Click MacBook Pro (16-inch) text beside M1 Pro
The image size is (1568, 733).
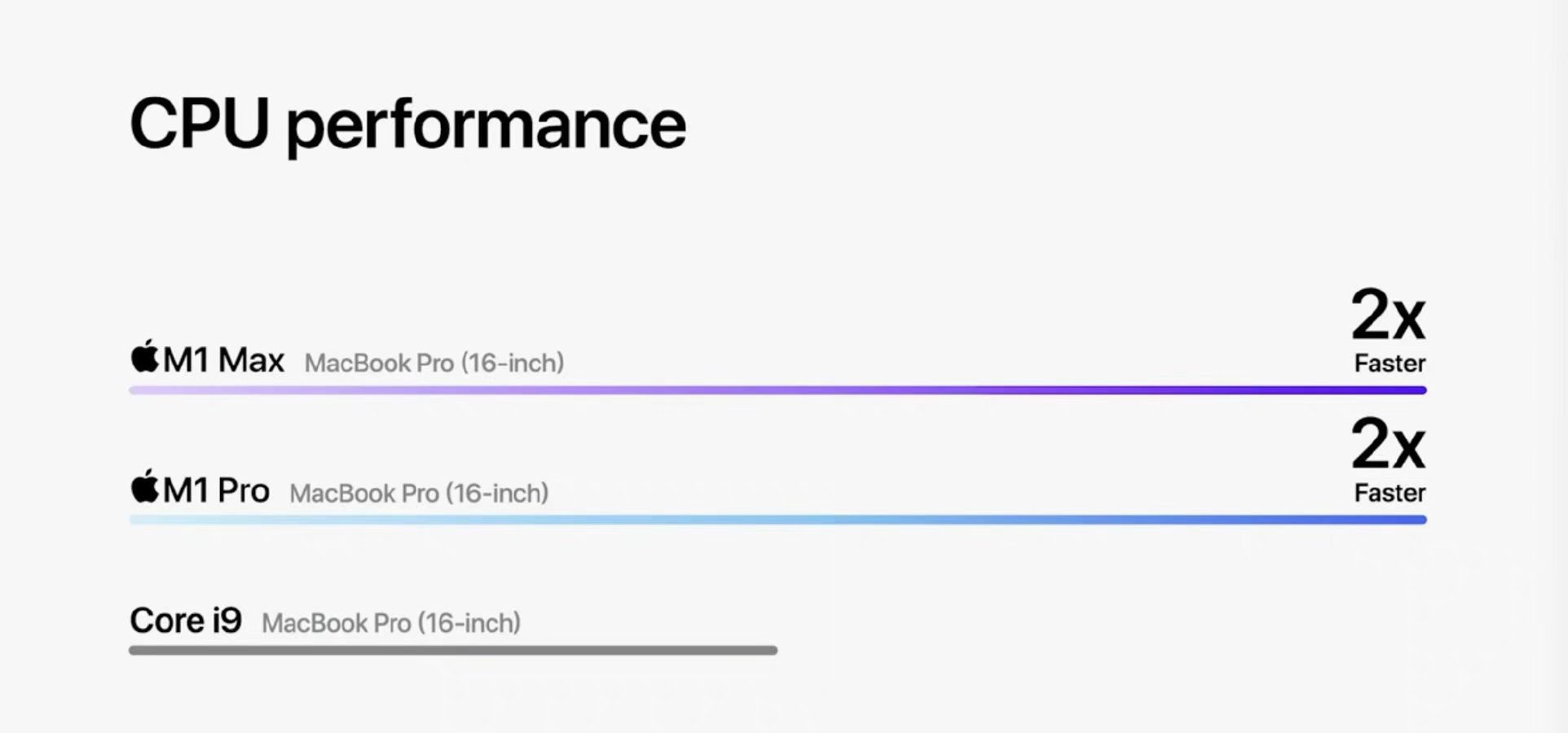pyautogui.click(x=419, y=494)
